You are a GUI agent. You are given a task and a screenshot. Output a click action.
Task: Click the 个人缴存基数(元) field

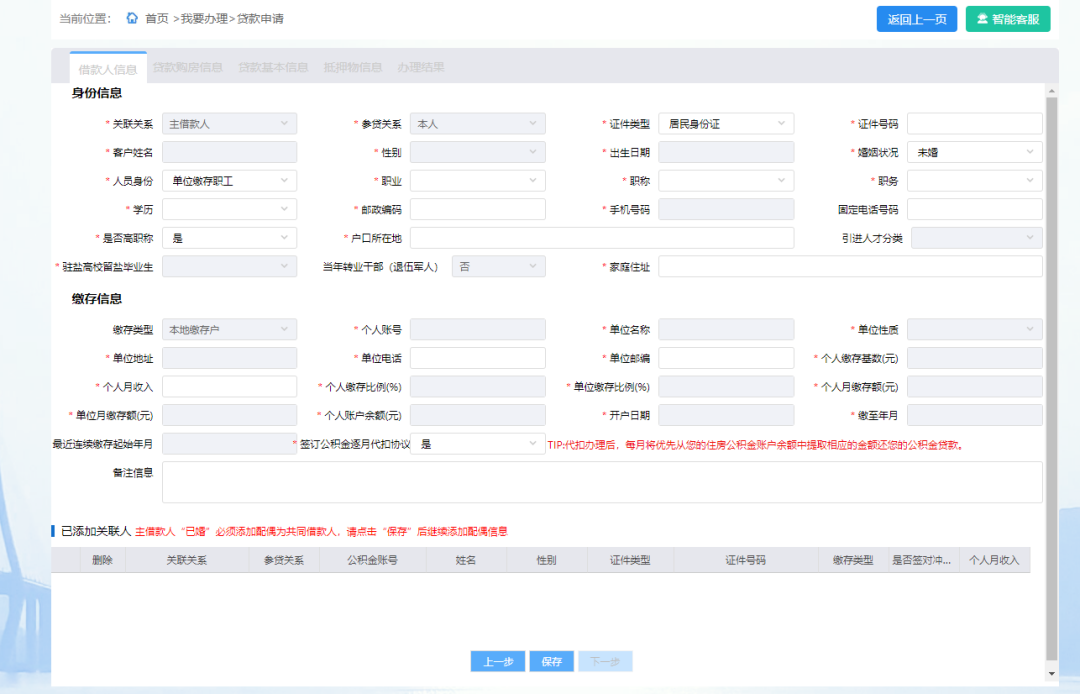pyautogui.click(x=975, y=358)
